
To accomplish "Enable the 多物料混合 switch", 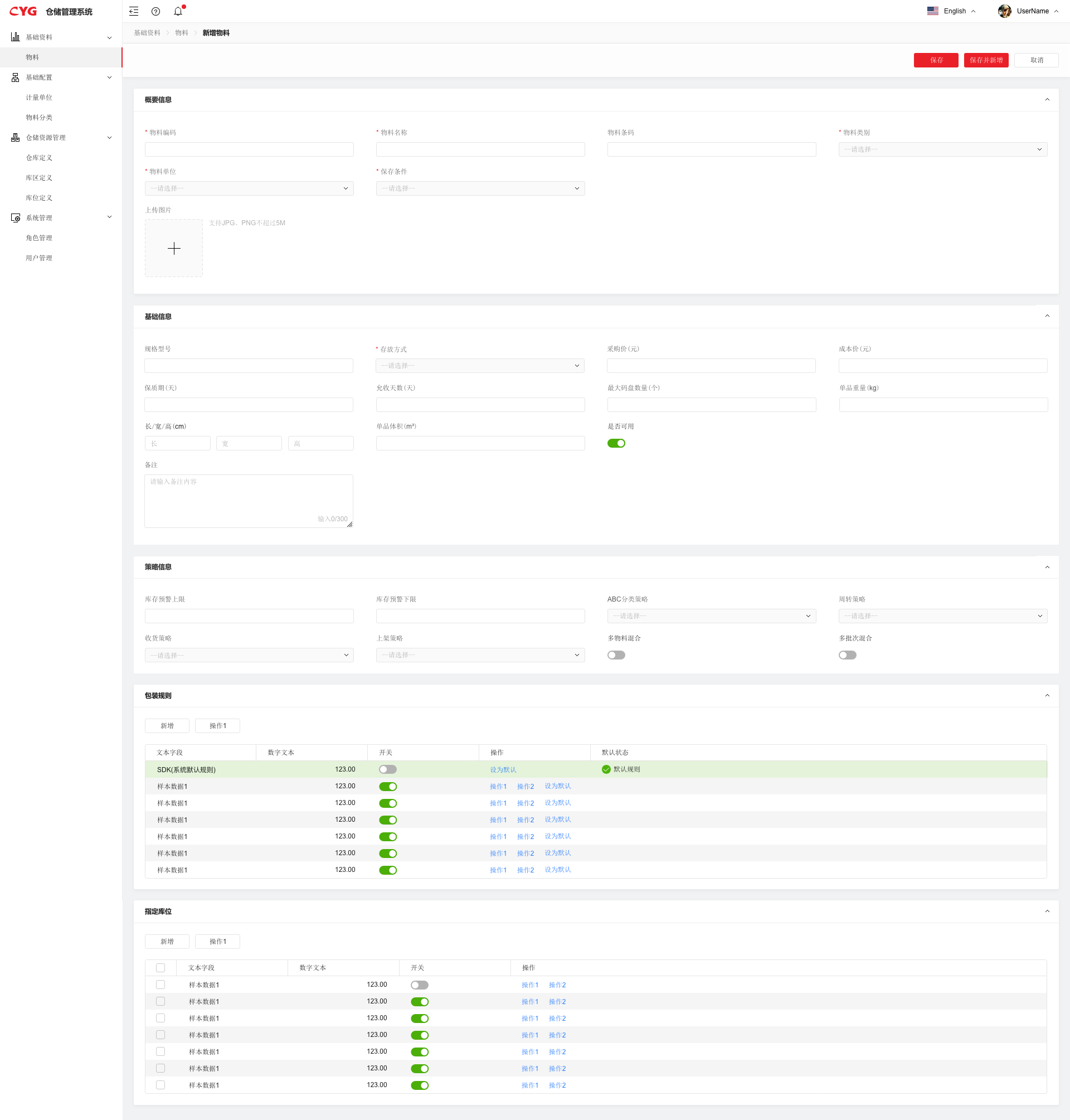I will 616,655.
